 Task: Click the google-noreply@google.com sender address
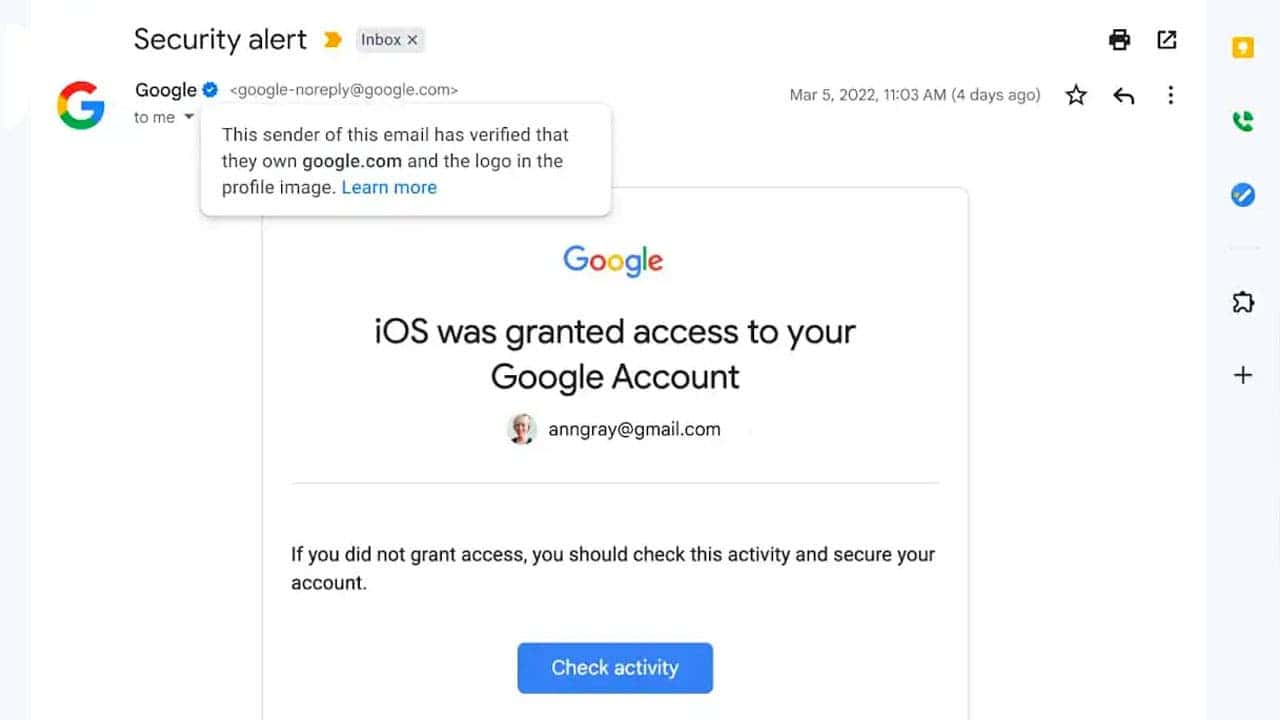click(343, 90)
